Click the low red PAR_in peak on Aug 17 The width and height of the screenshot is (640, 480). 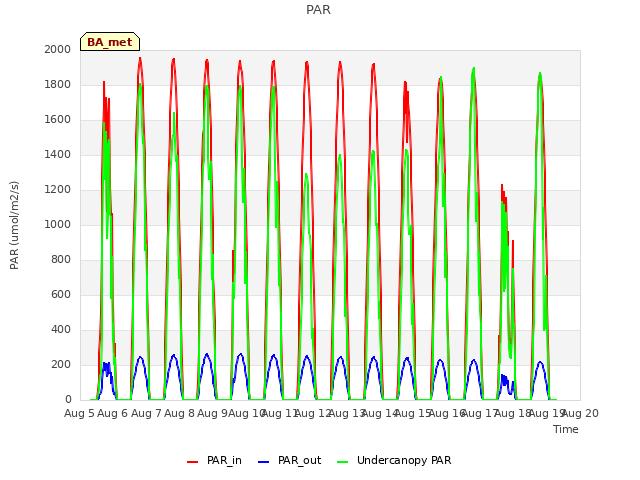click(502, 186)
